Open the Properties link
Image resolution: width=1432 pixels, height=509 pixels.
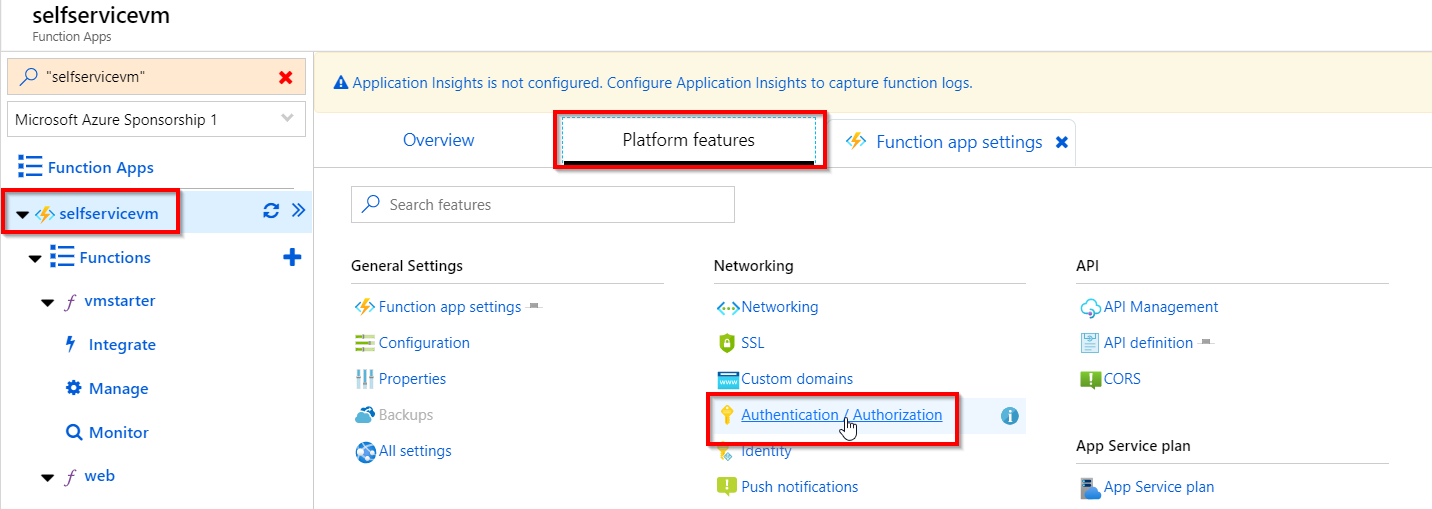pos(412,379)
